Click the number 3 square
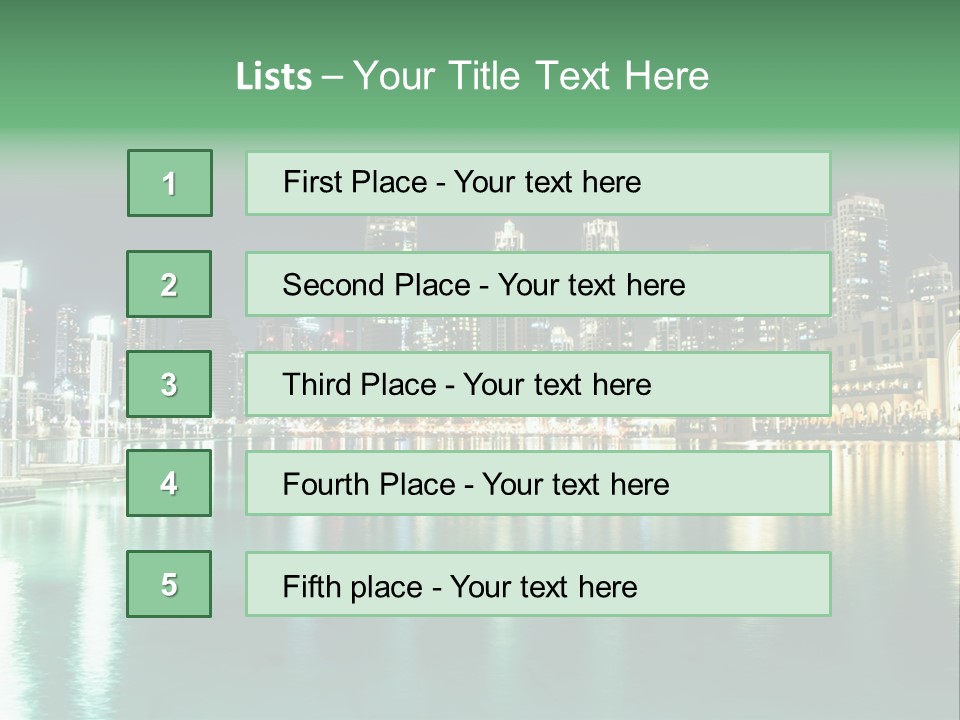The image size is (960, 720). coord(169,384)
